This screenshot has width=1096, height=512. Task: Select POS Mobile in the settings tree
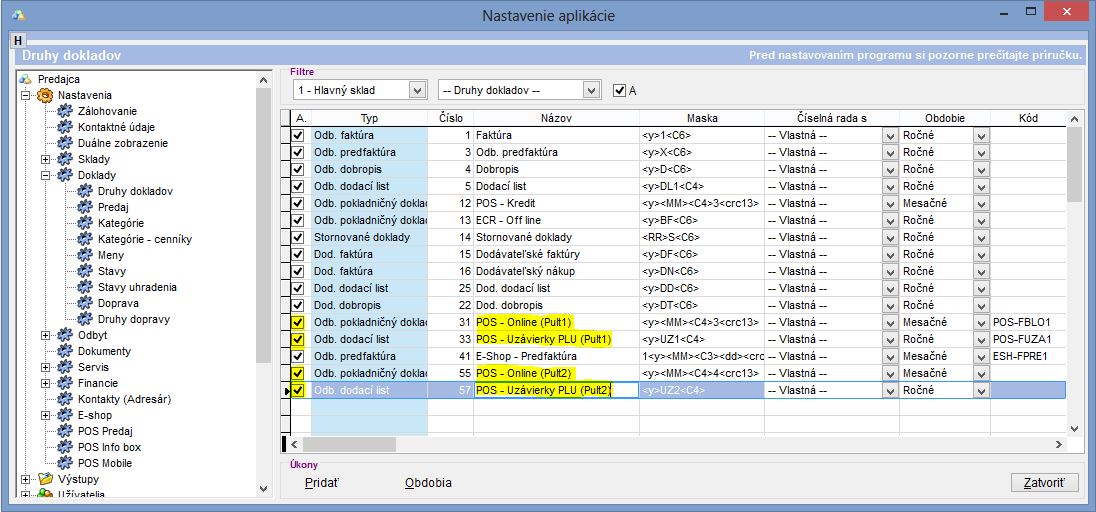[x=104, y=463]
